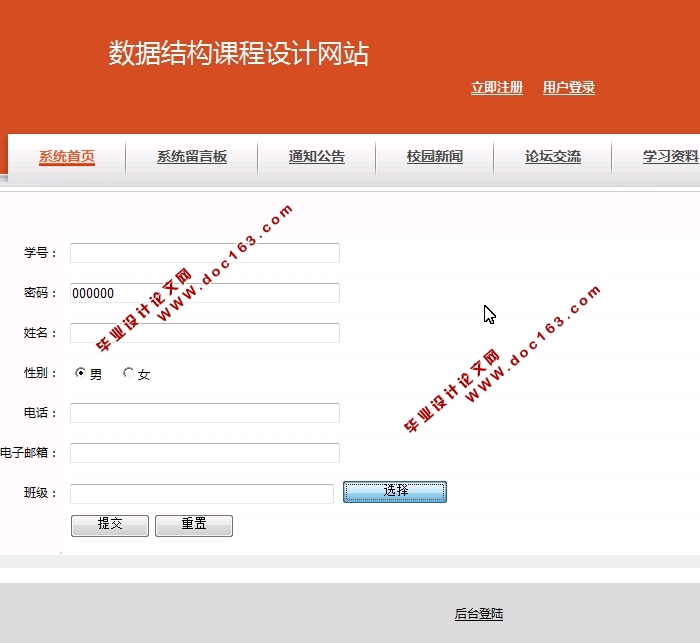This screenshot has height=643, width=700.
Task: Click into the 姓名 text box
Action: [x=205, y=333]
